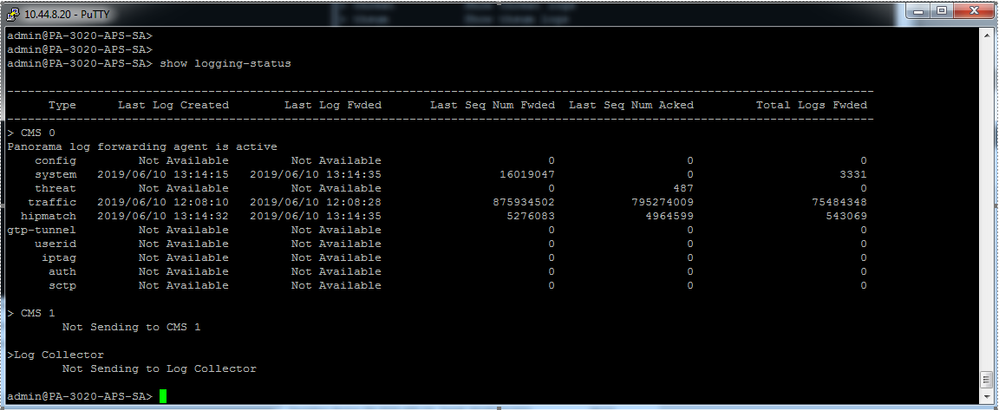Close the PuTTY session window
999x410 pixels.
pyautogui.click(x=972, y=11)
